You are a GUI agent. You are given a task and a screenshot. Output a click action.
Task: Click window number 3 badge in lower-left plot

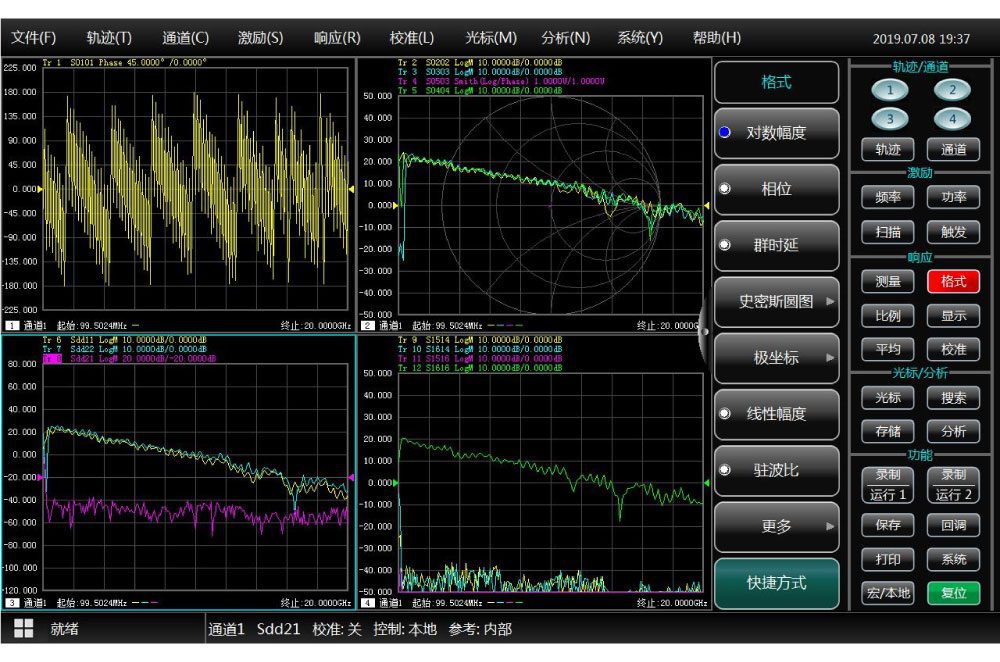pos(12,603)
